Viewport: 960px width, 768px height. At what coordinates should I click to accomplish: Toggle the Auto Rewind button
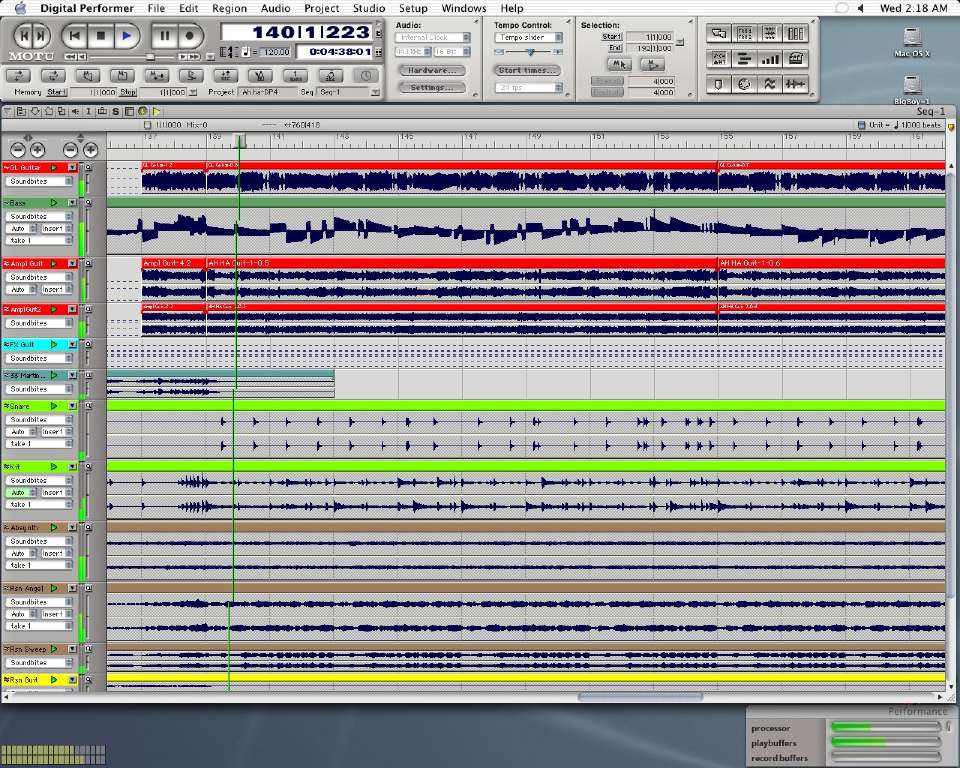tap(88, 76)
